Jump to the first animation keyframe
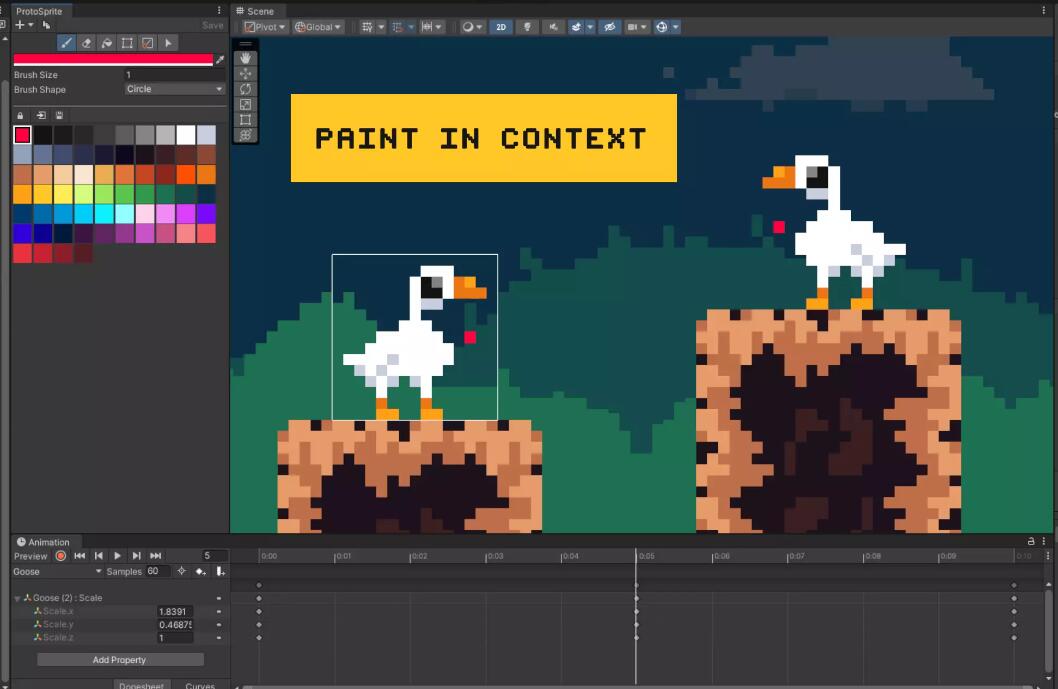 pos(80,555)
